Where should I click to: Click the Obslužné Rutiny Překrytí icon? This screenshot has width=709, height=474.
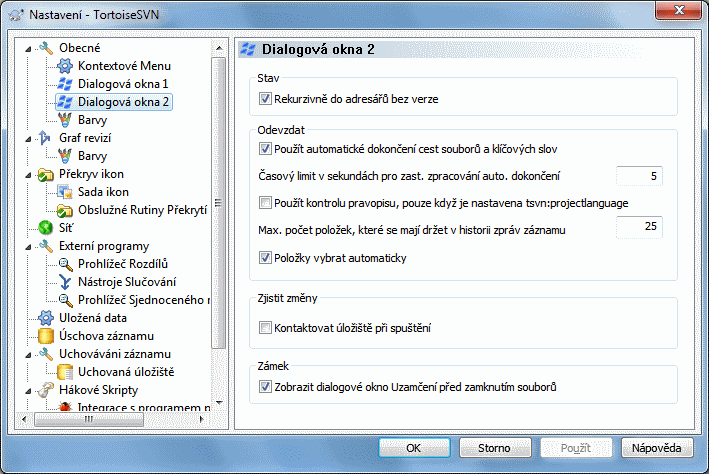click(65, 210)
